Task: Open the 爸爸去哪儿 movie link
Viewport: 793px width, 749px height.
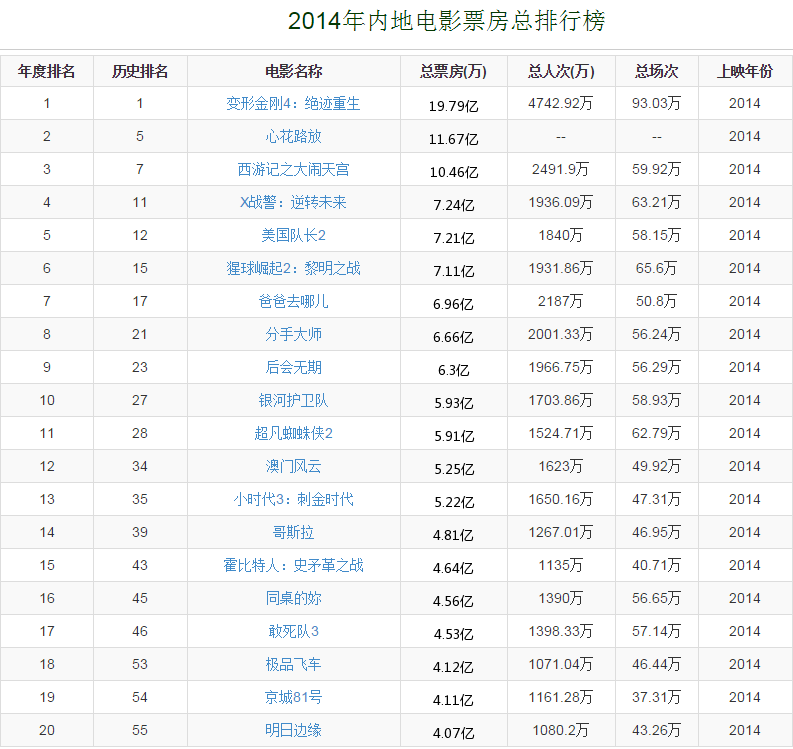Action: [293, 301]
